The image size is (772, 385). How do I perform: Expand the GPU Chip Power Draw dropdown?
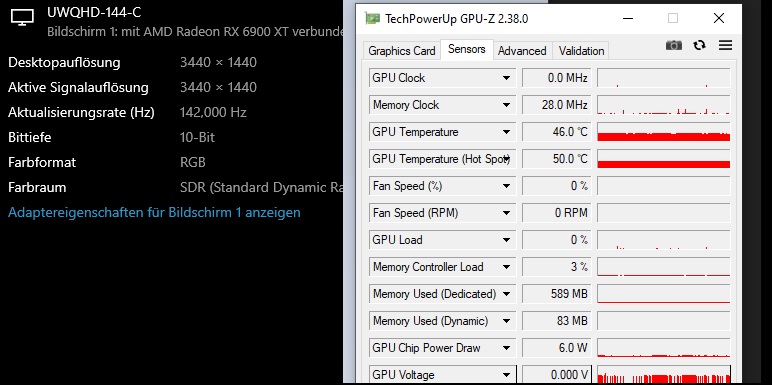[506, 348]
